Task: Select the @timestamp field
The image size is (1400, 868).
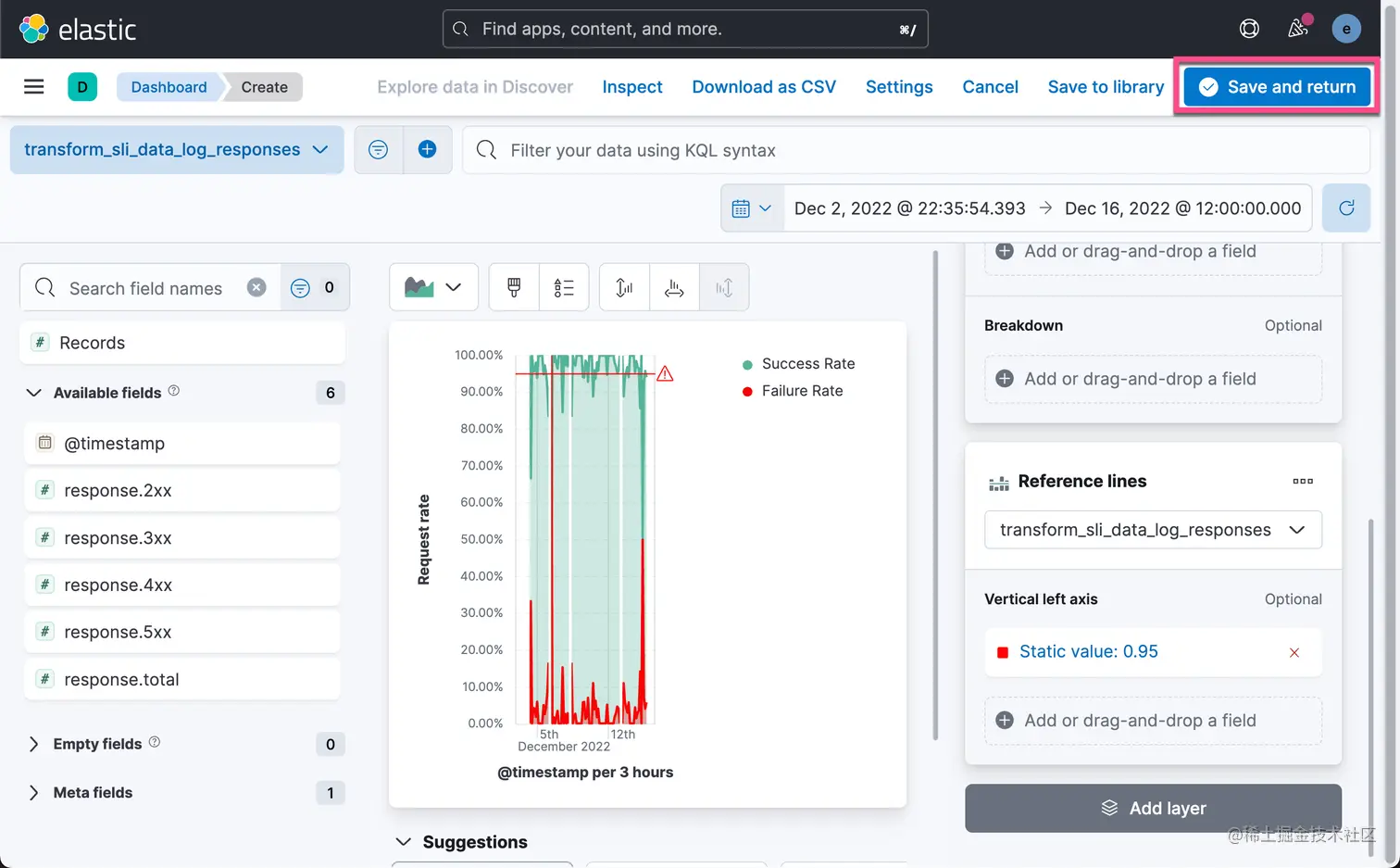Action: point(182,443)
